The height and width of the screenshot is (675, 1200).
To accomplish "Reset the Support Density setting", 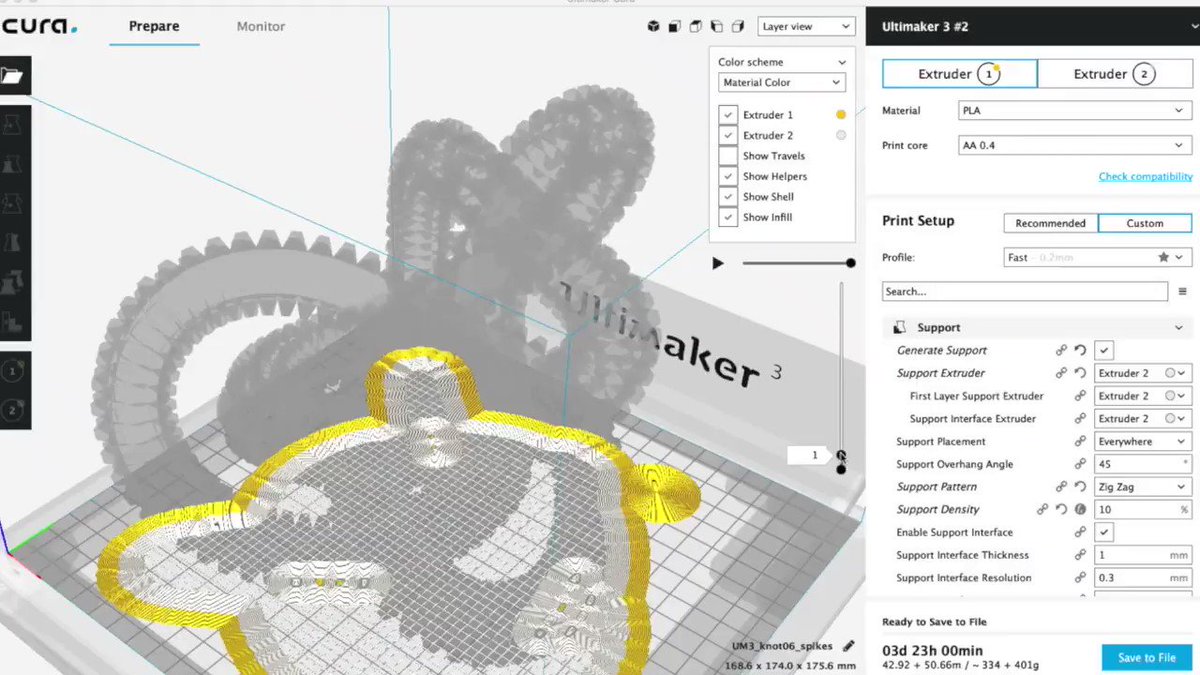I will point(1061,510).
